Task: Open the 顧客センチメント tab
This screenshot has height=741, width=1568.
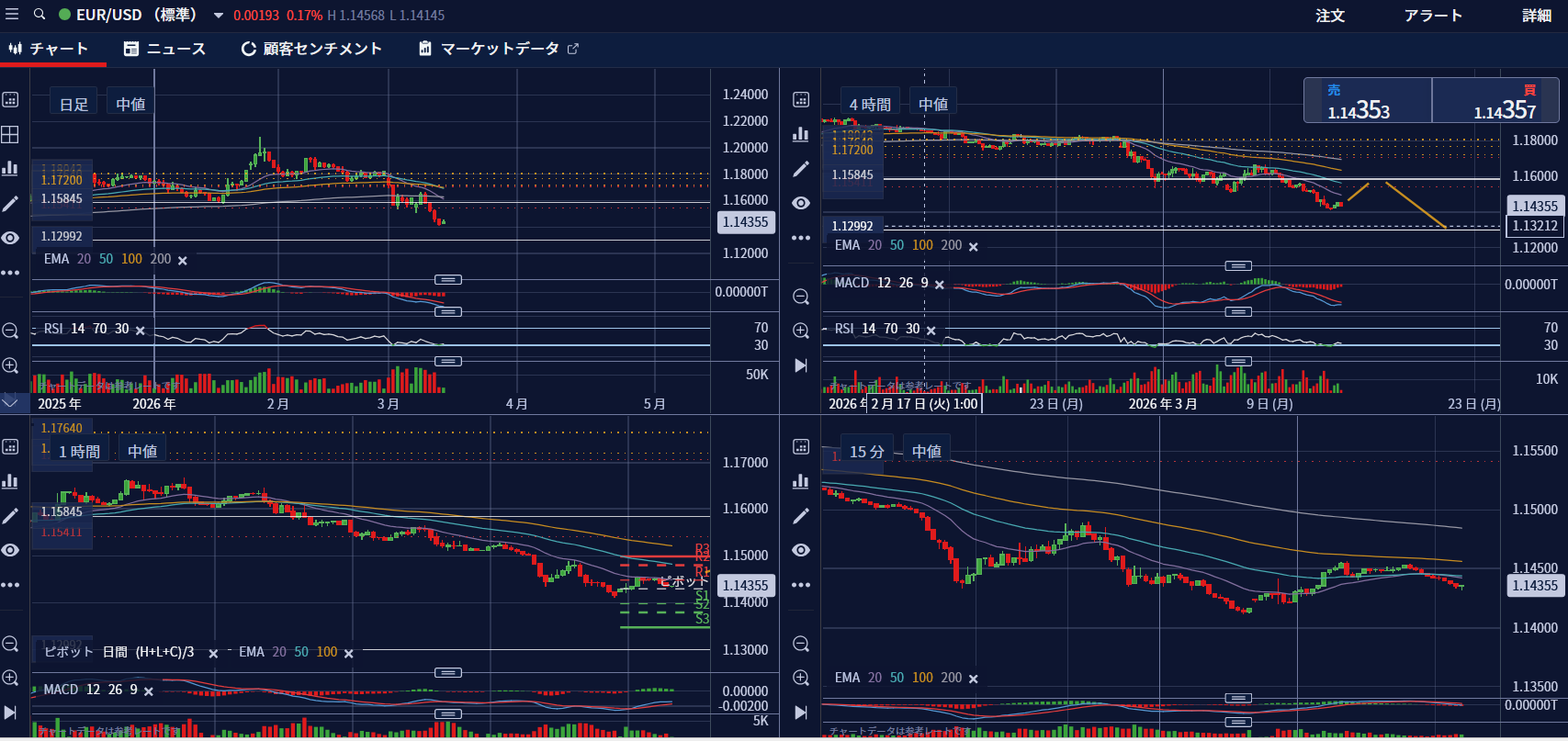Action: (311, 49)
